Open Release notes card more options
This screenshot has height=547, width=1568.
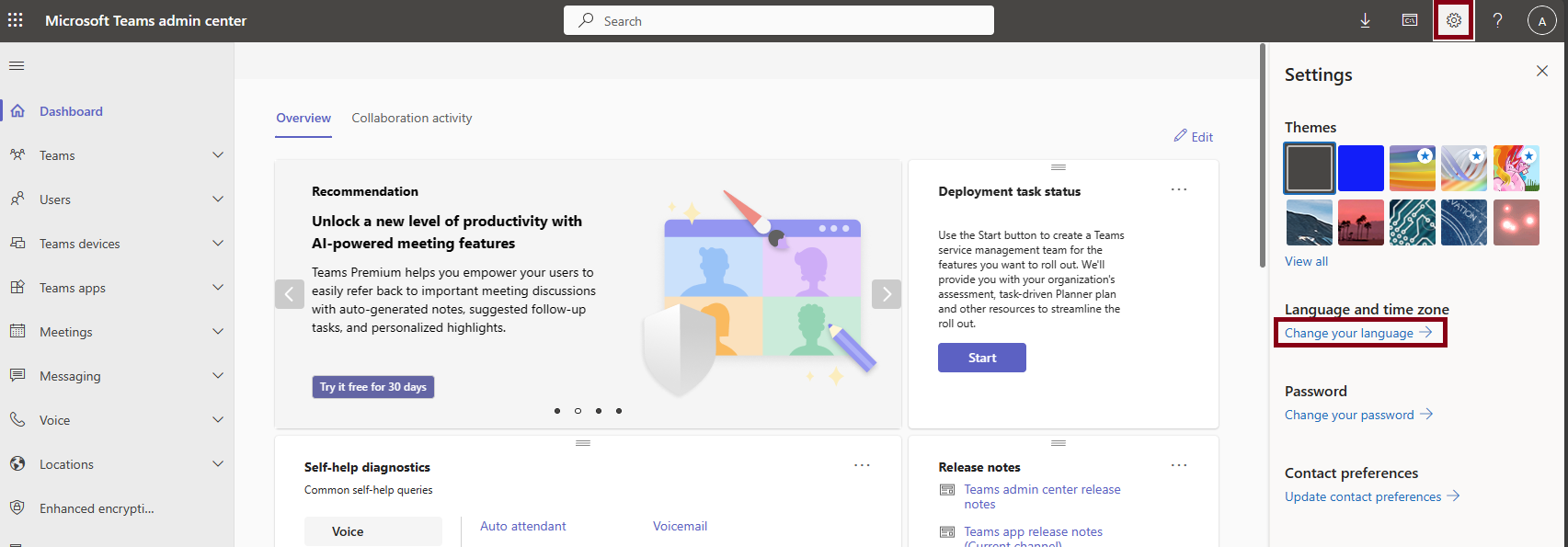(x=1179, y=465)
